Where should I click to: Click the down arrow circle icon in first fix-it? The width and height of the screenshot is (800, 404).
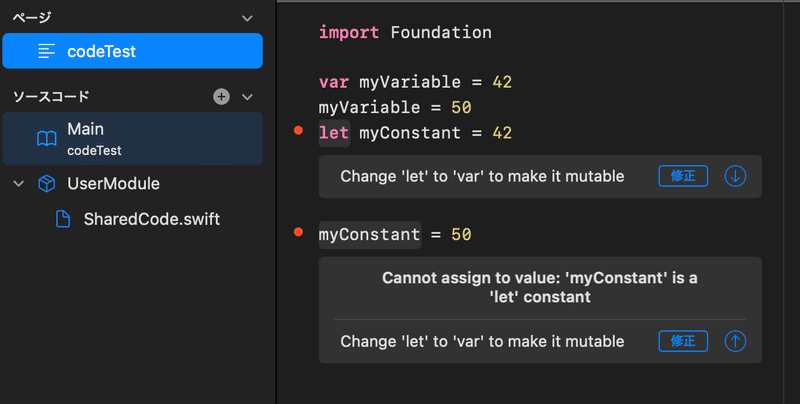735,176
